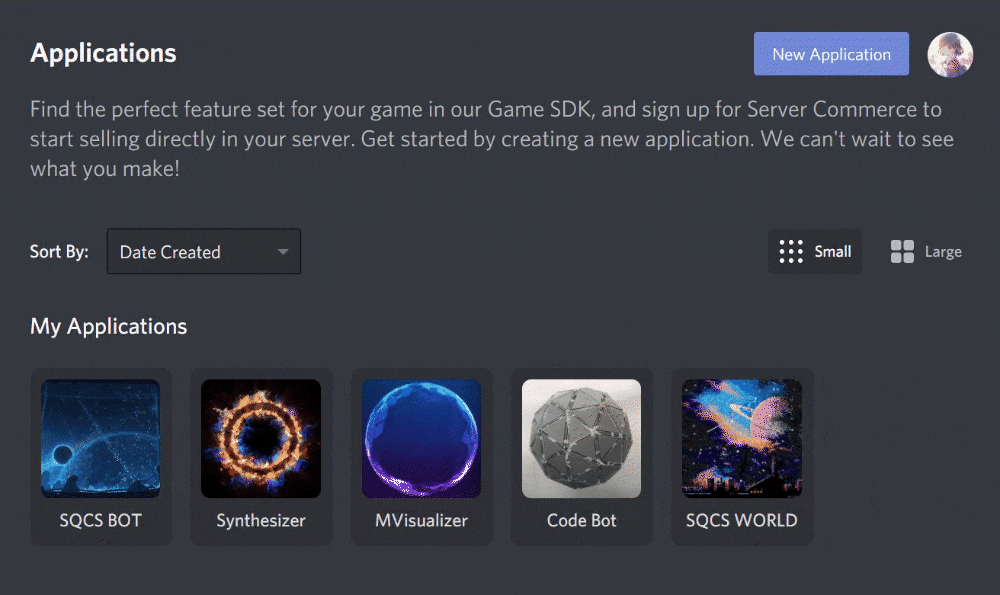Image resolution: width=1000 pixels, height=595 pixels.
Task: Open the Date Created sort dropdown
Action: pos(203,251)
